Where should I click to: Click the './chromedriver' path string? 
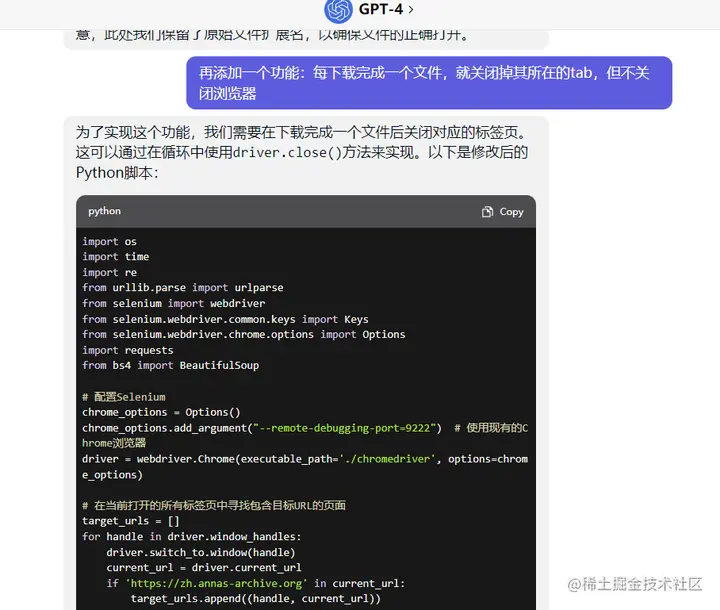(388, 459)
